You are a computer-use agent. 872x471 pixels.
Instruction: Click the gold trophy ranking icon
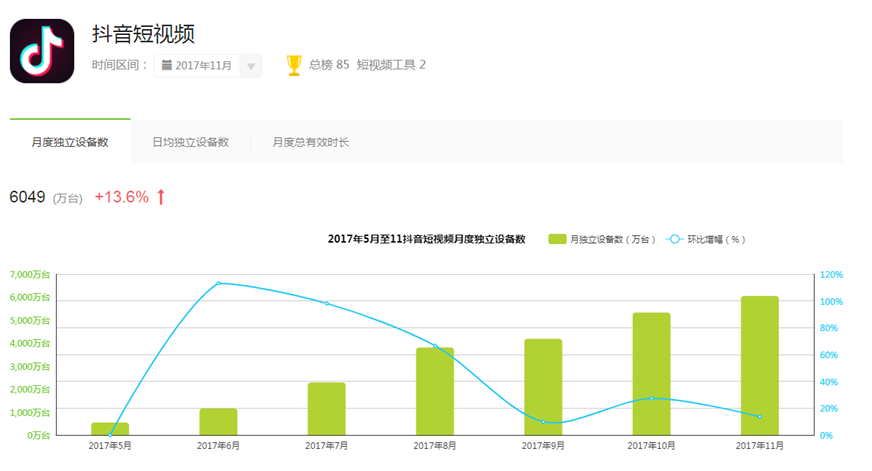click(294, 65)
